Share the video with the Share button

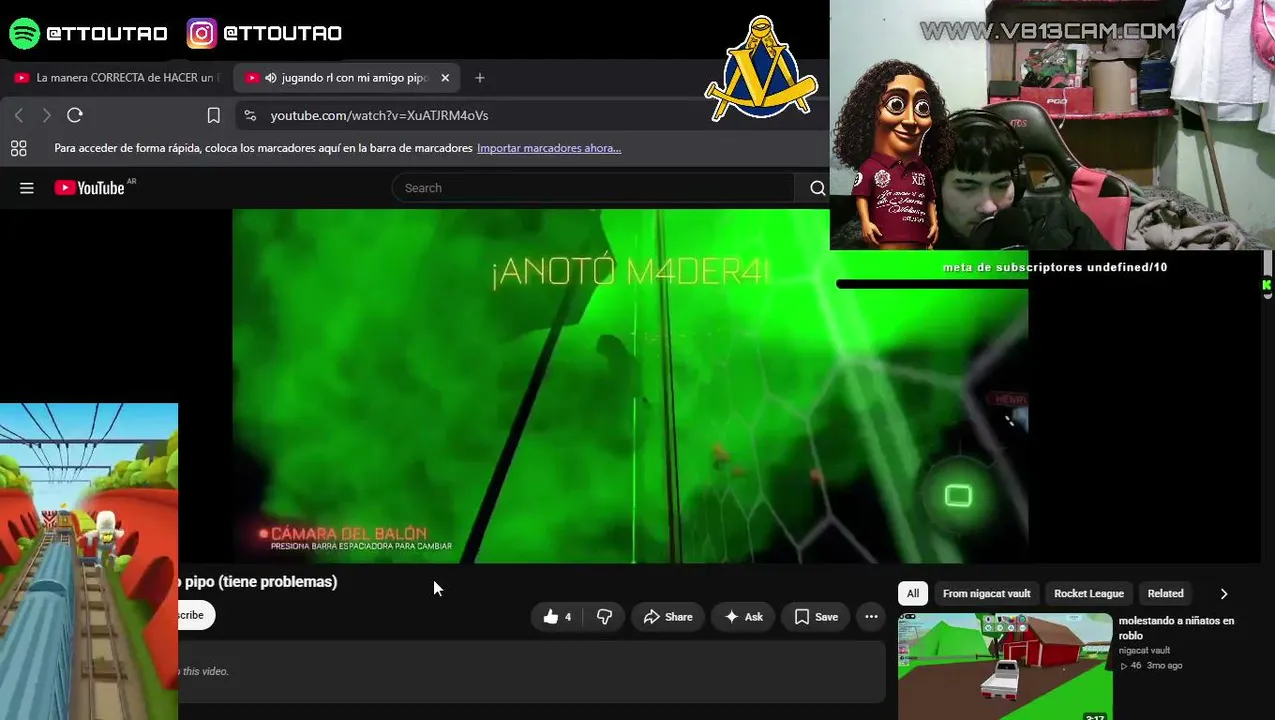pos(668,617)
